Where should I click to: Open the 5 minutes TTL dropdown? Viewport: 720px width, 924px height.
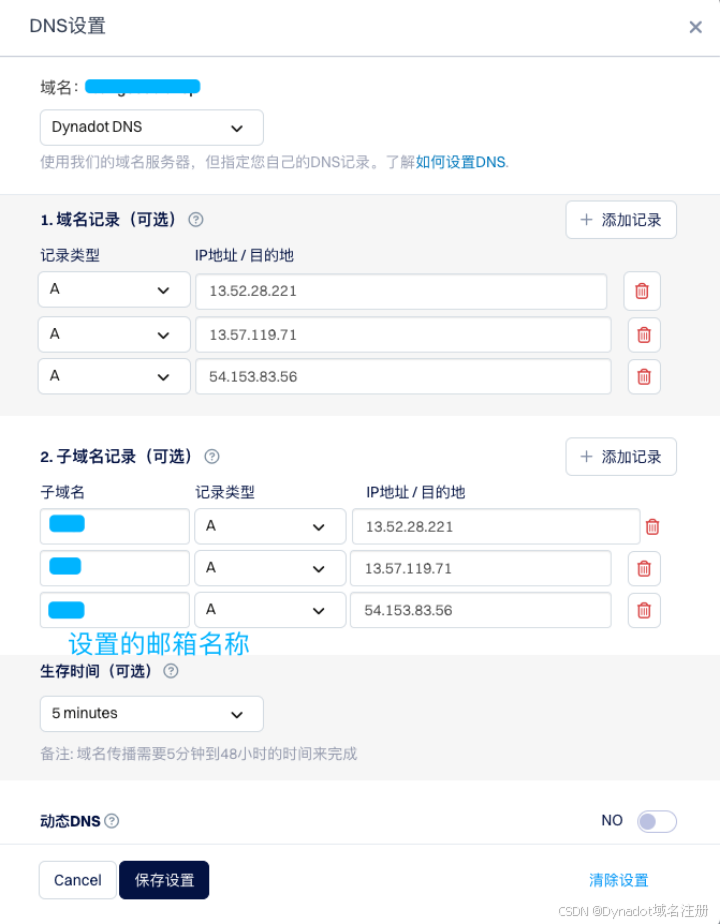click(x=151, y=714)
